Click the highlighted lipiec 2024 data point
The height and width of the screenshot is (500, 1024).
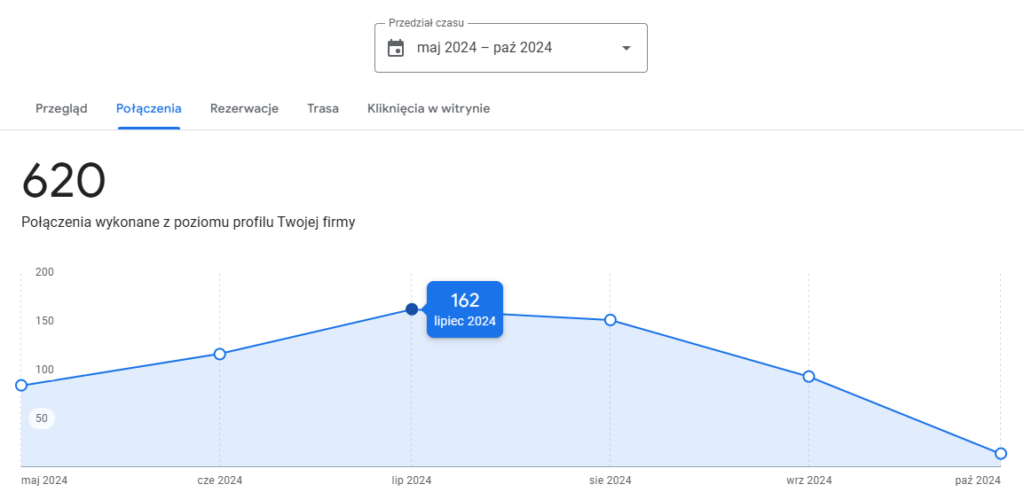412,309
